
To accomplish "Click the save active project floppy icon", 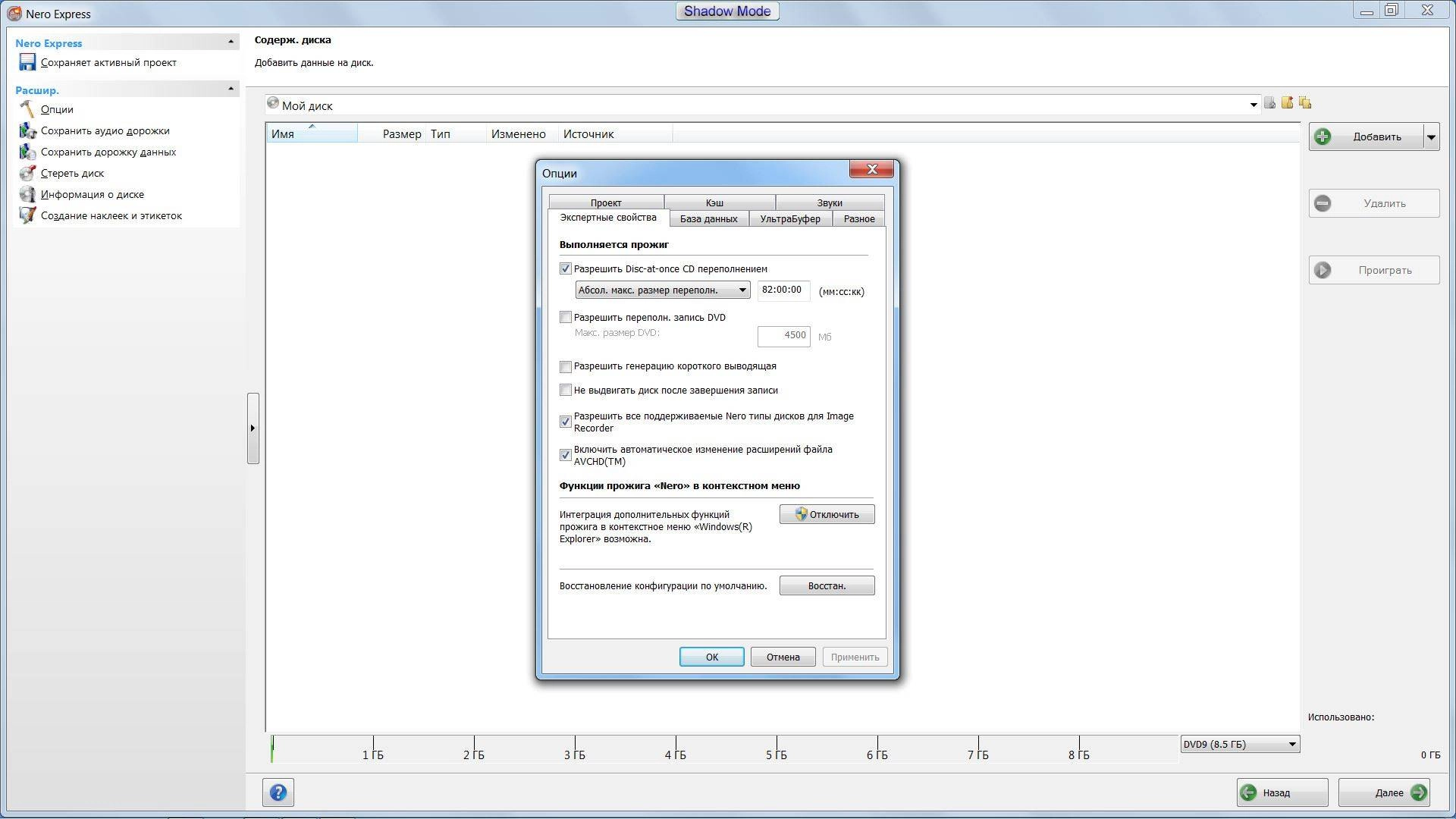I will (27, 62).
